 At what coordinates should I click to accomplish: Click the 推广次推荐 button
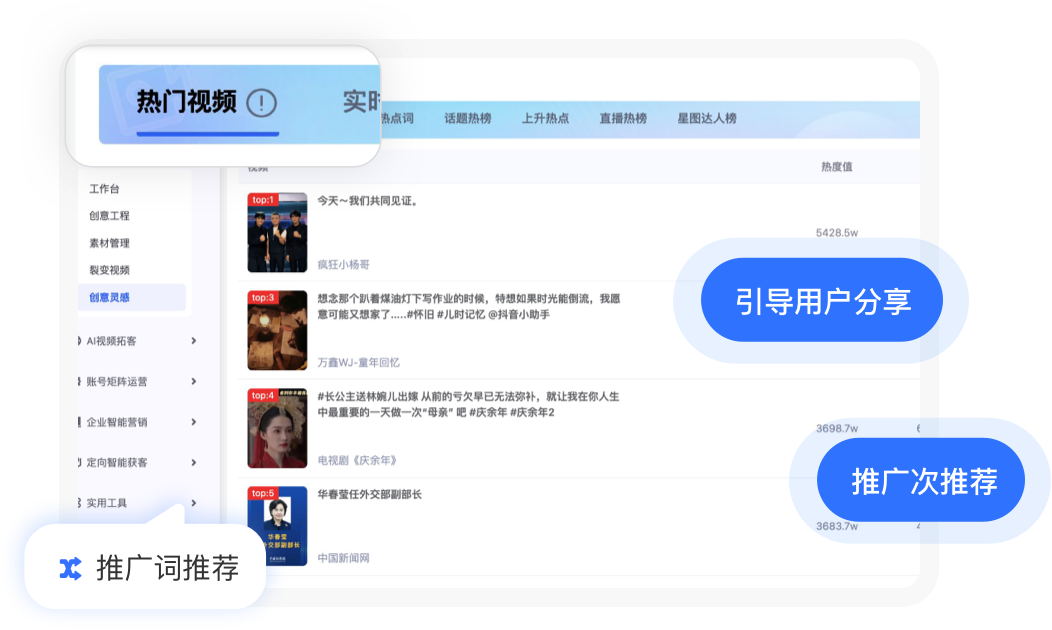[x=923, y=481]
